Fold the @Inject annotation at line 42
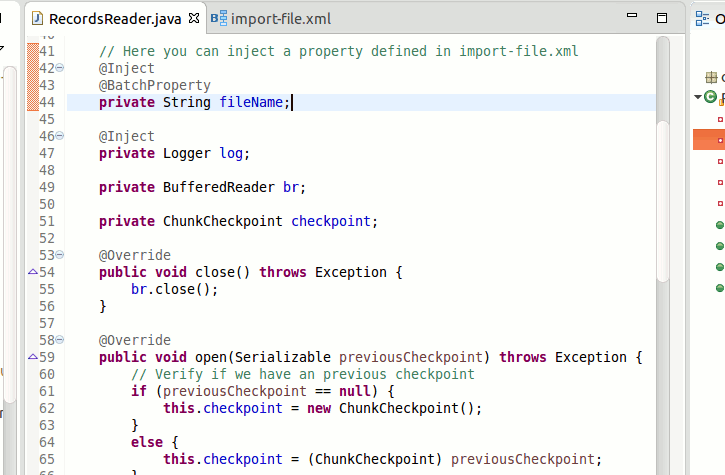The height and width of the screenshot is (475, 725). tap(60, 68)
